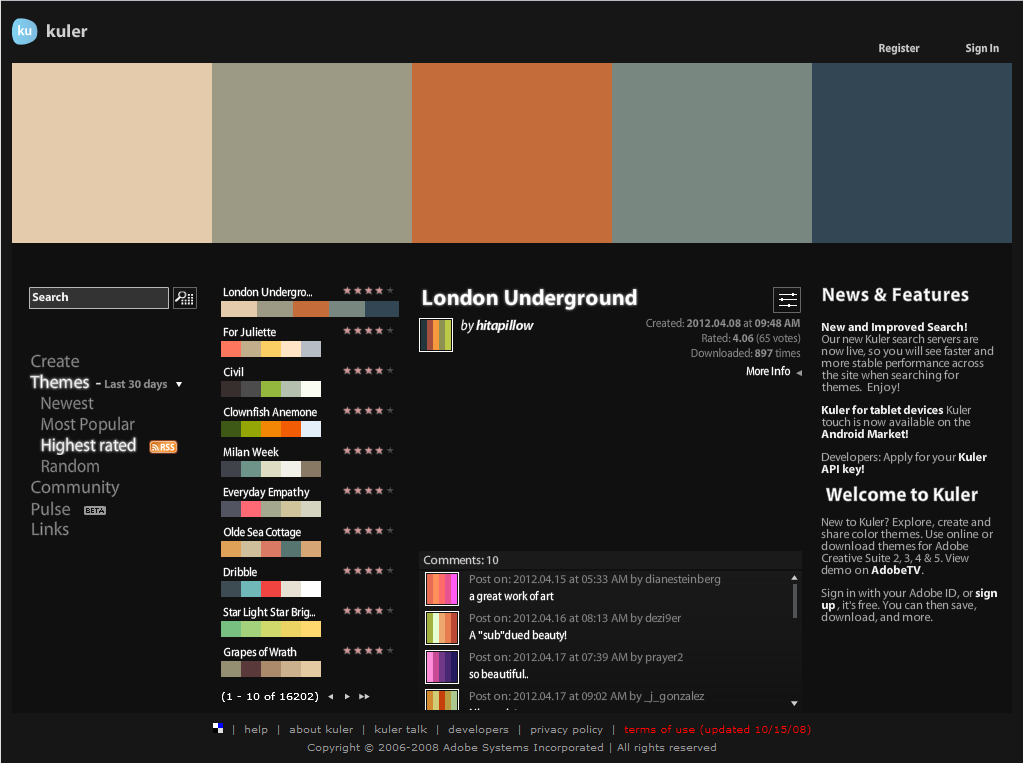The image size is (1023, 763).
Task: Open the Community section
Action: (75, 488)
